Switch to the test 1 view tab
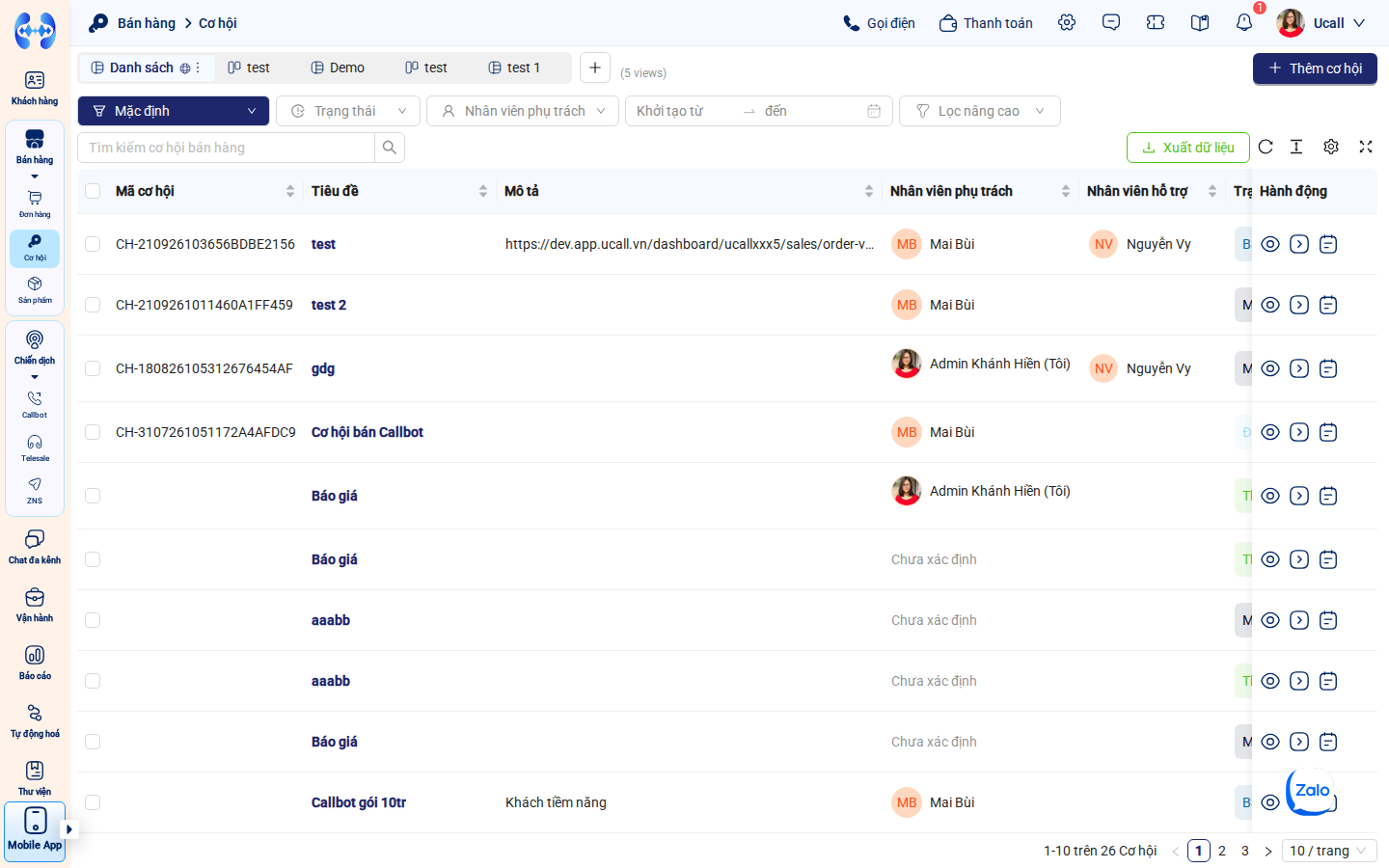Image resolution: width=1389 pixels, height=868 pixels. pyautogui.click(x=514, y=68)
